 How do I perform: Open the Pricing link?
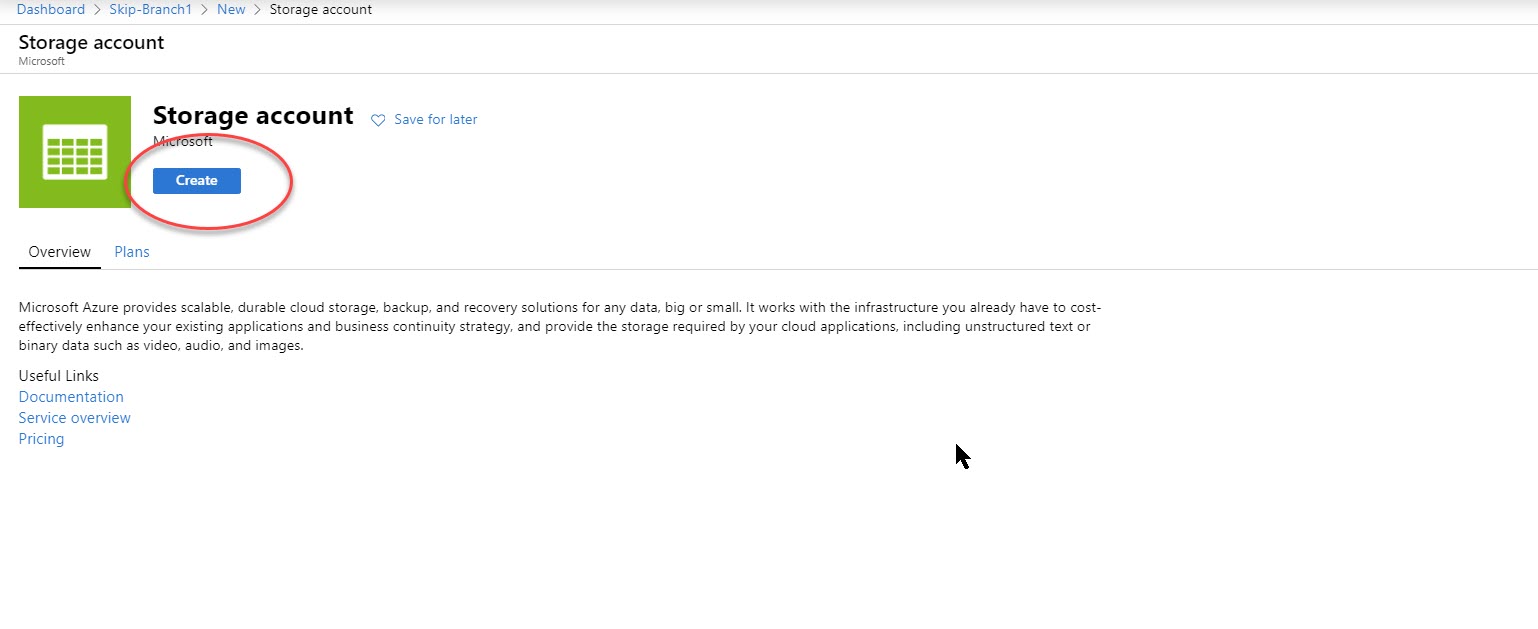point(41,439)
